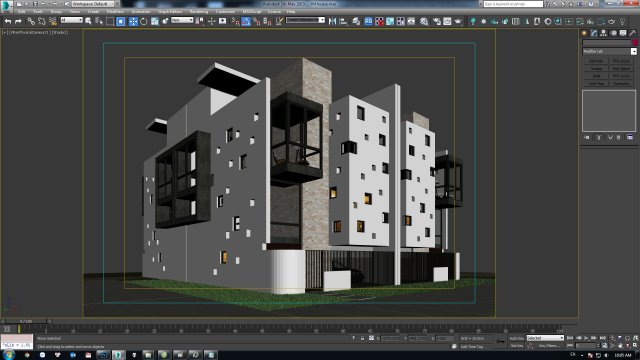This screenshot has height=360, width=640.
Task: Open the Create command panel tab
Action: point(584,33)
